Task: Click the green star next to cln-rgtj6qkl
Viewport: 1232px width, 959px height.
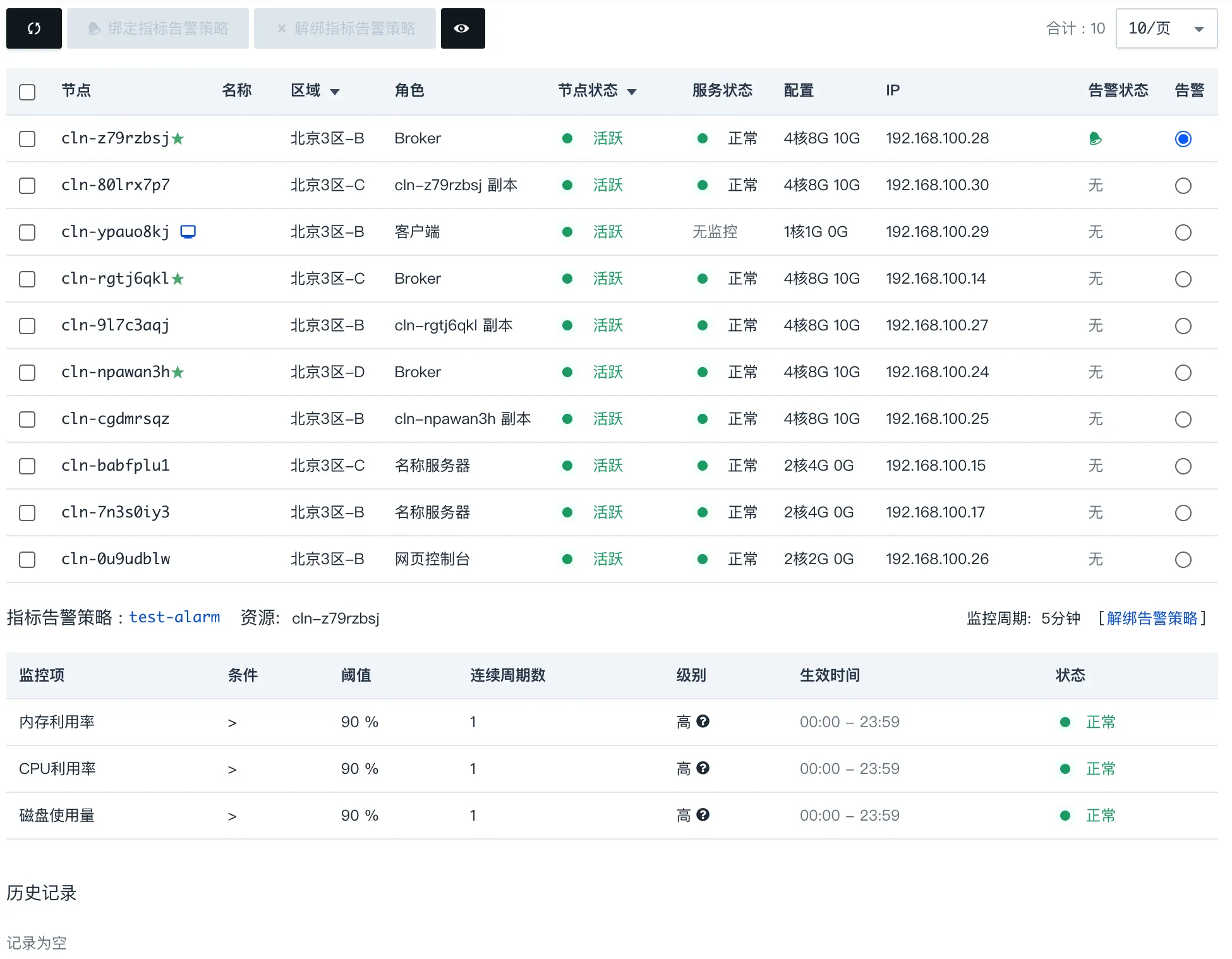Action: pos(178,279)
